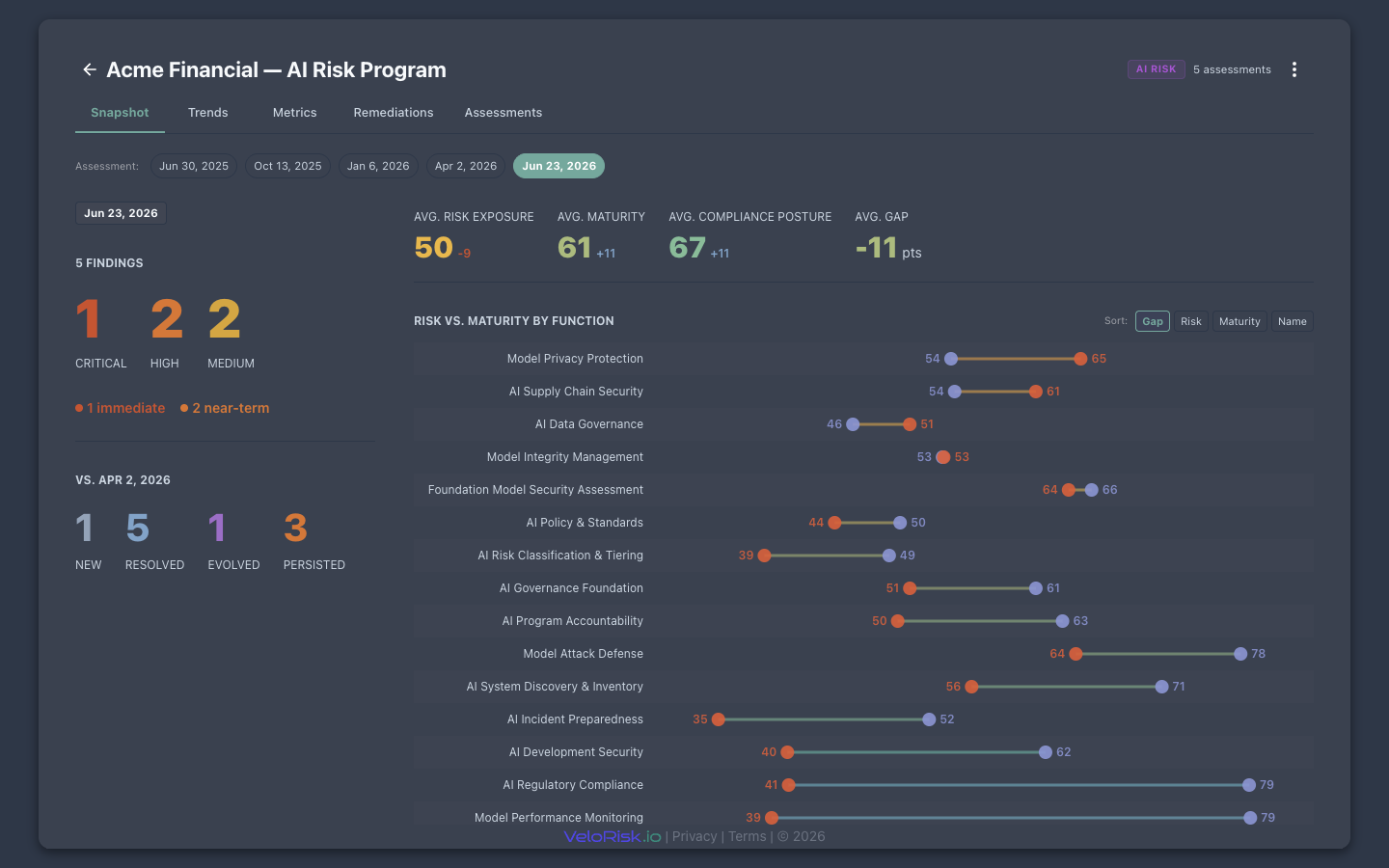Open the Trends tab
1389x868 pixels.
pos(208,113)
